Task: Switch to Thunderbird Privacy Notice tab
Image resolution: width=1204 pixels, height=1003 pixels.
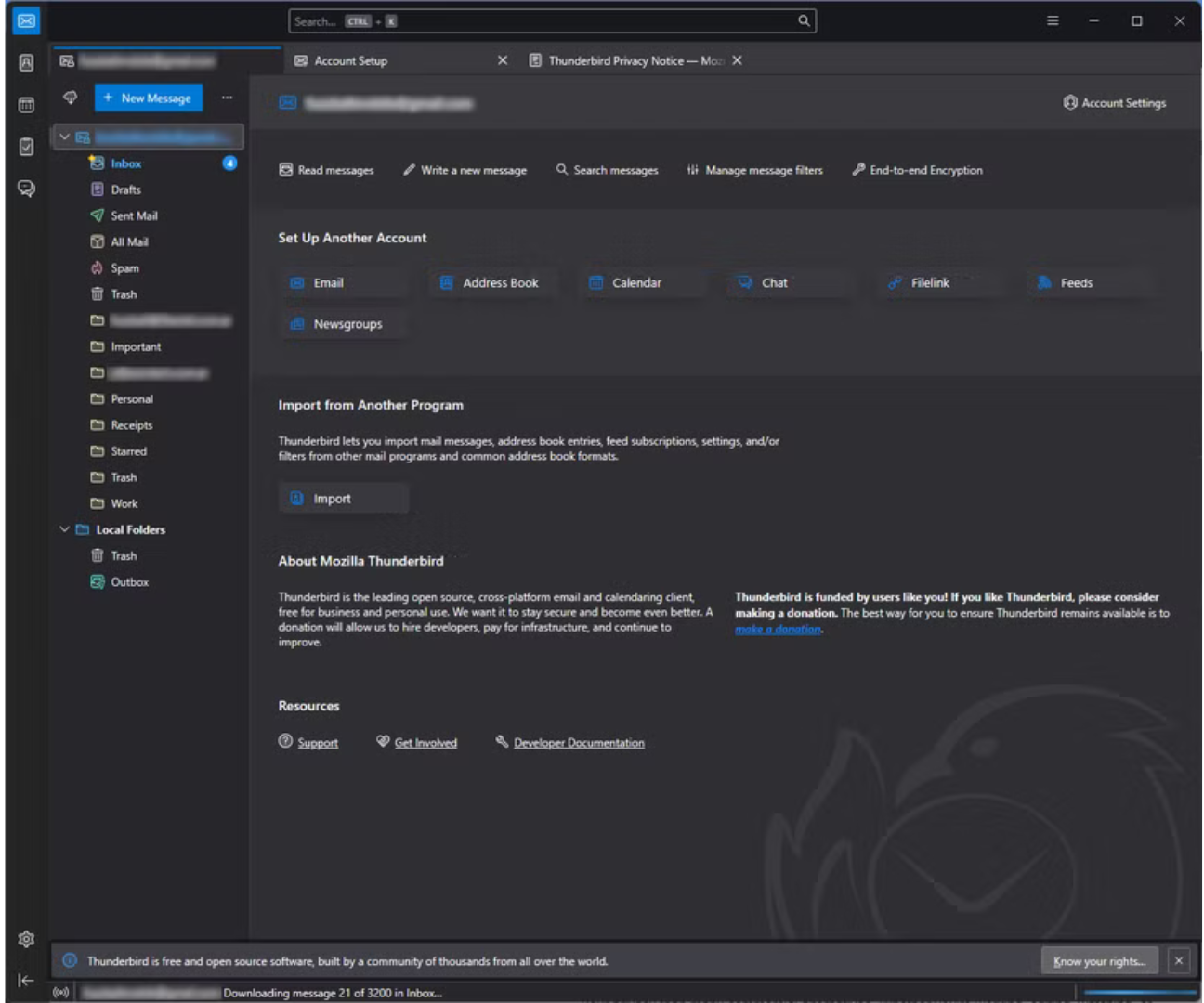Action: pos(627,60)
